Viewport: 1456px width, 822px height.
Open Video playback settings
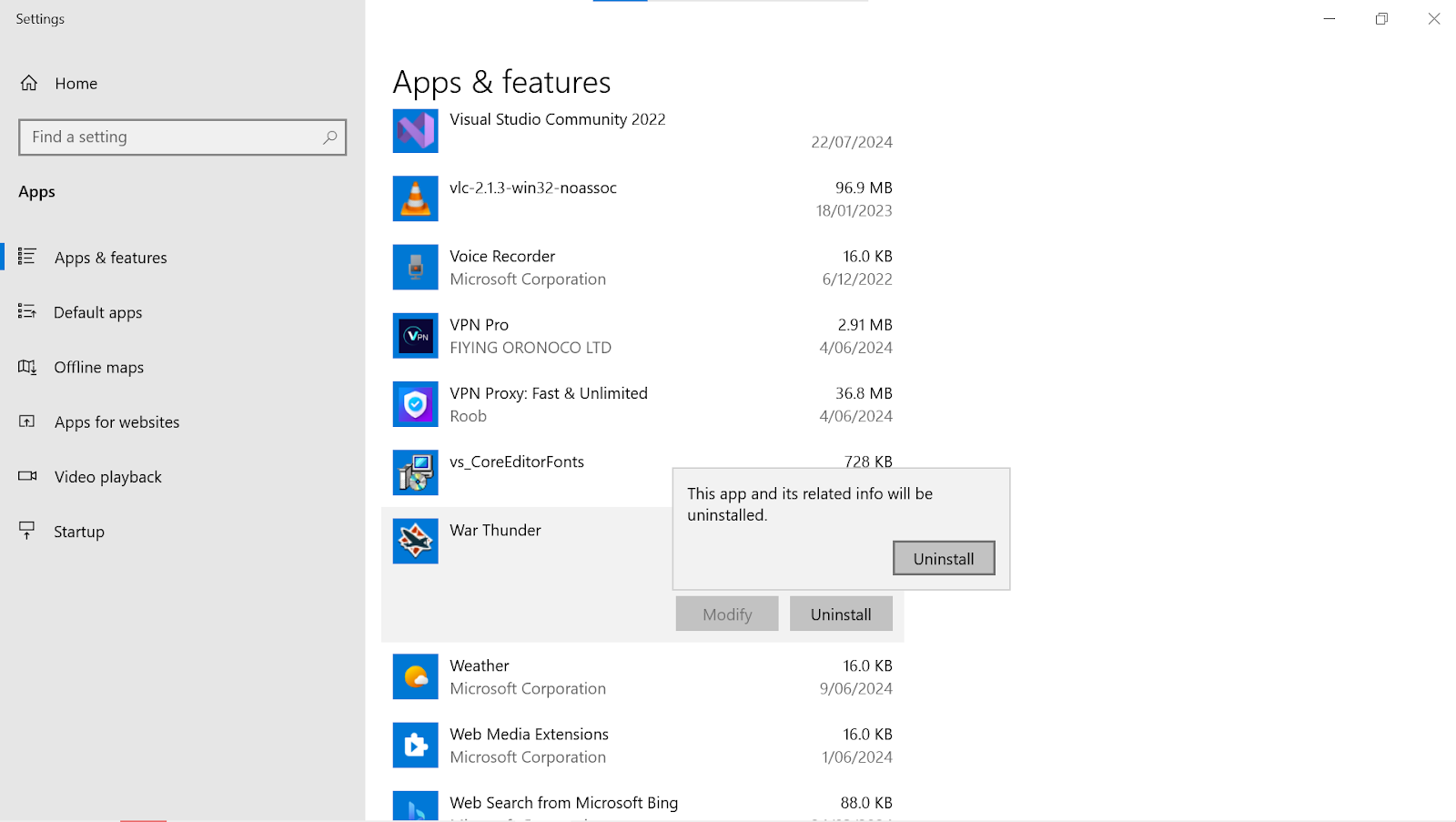coord(108,477)
